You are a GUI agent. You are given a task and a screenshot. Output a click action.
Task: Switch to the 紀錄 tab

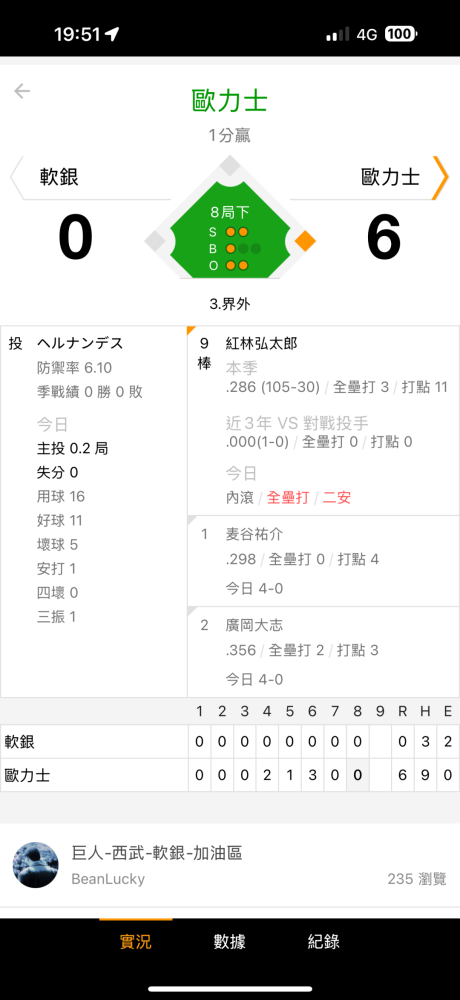pyautogui.click(x=323, y=941)
